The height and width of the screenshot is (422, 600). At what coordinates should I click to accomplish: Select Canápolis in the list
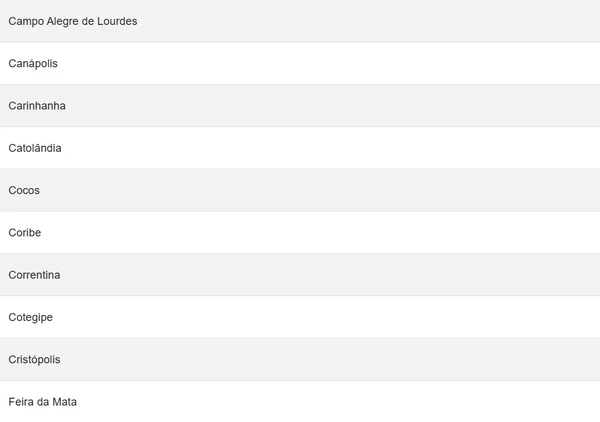pos(33,64)
